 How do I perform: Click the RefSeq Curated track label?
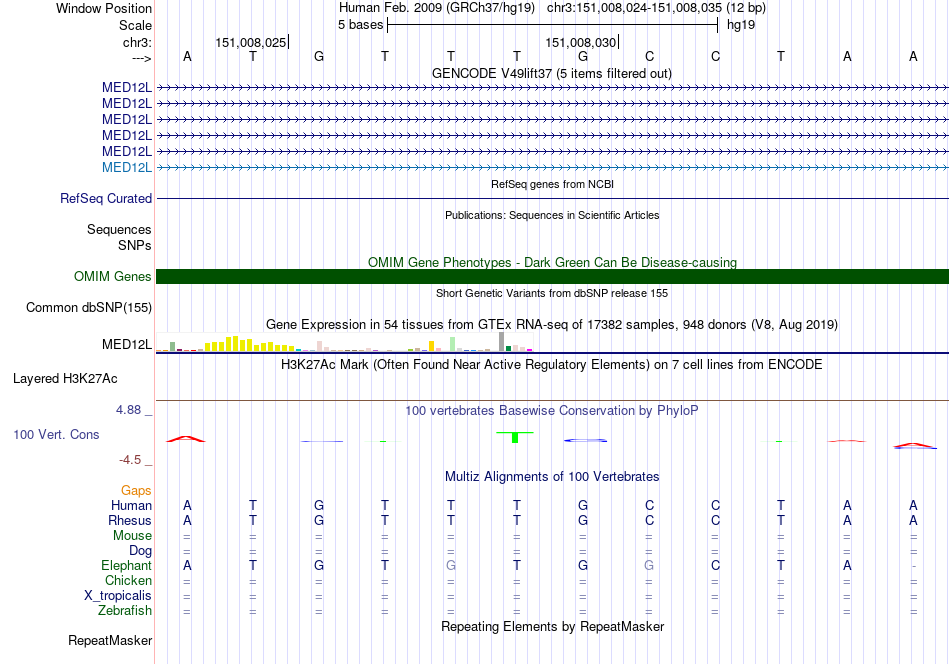pyautogui.click(x=106, y=198)
